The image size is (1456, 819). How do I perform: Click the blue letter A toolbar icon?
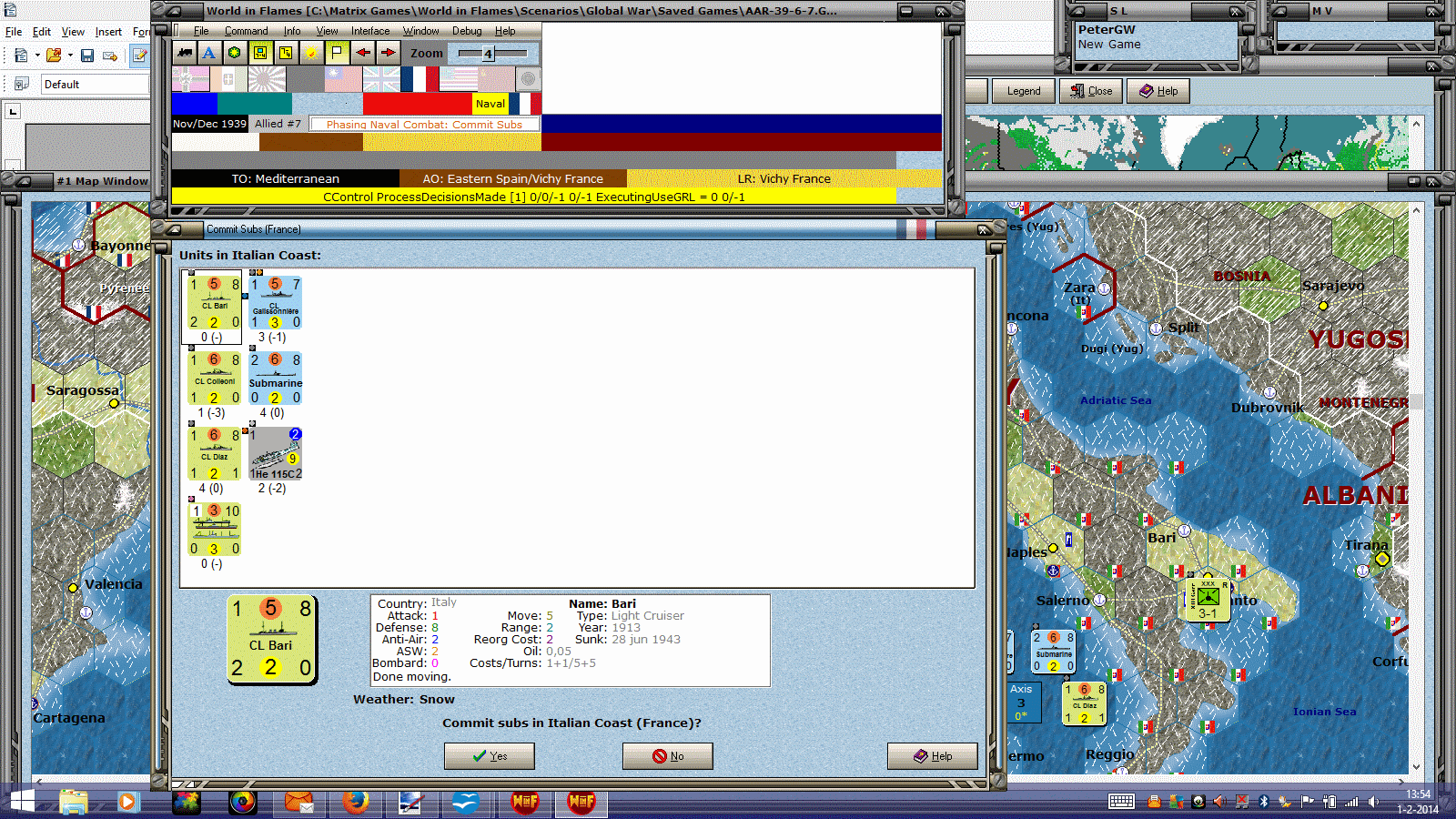click(209, 53)
